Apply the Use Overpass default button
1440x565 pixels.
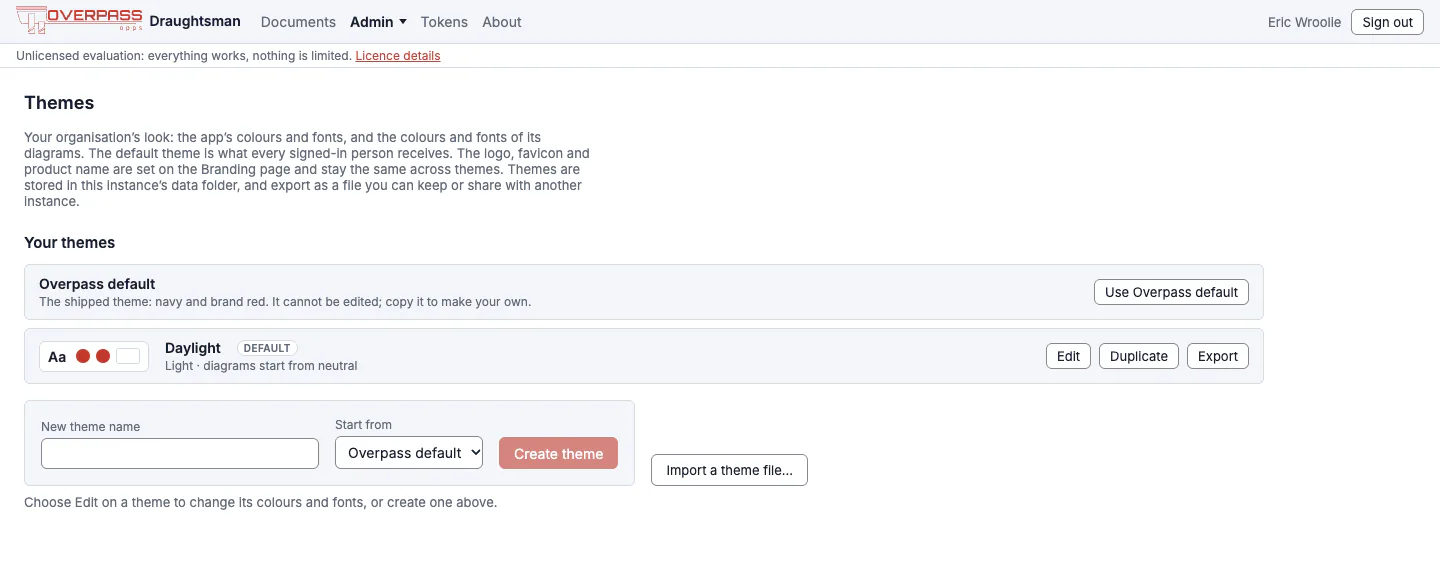pos(1171,292)
